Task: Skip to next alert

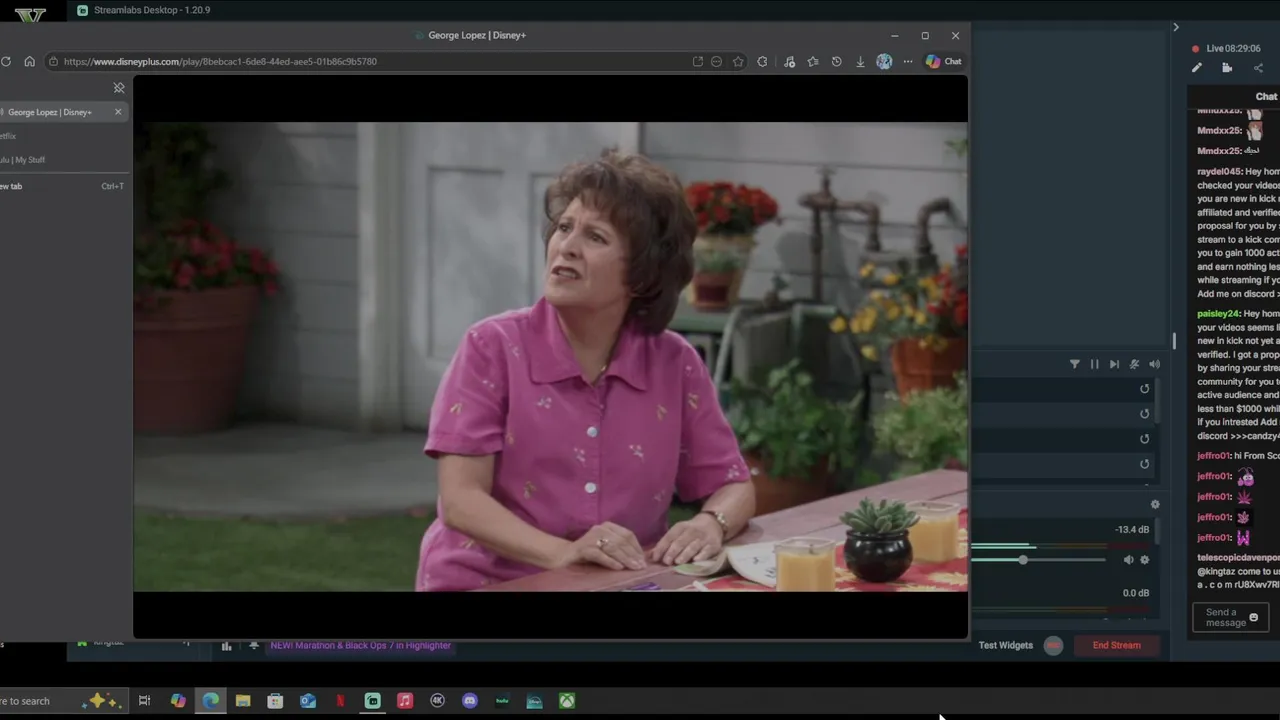Action: click(1114, 364)
